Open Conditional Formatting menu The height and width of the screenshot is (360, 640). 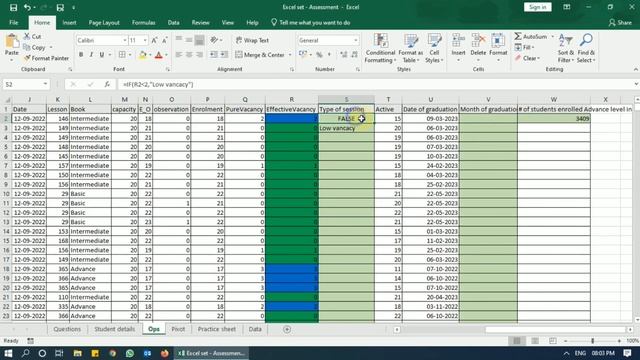(380, 48)
